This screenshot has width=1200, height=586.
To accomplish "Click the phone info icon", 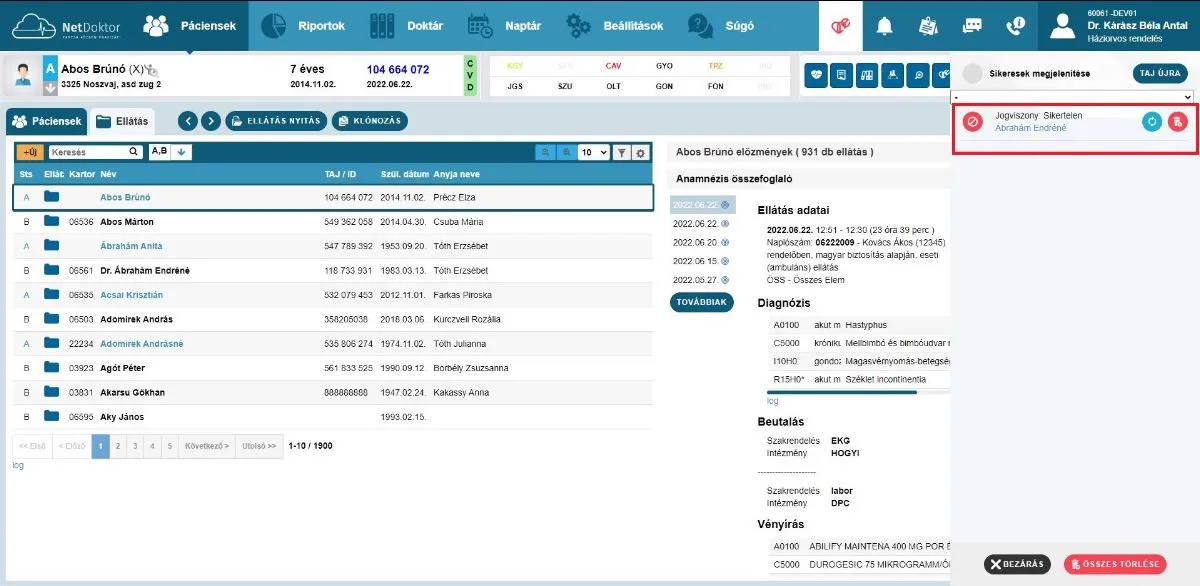I will pyautogui.click(x=1015, y=26).
